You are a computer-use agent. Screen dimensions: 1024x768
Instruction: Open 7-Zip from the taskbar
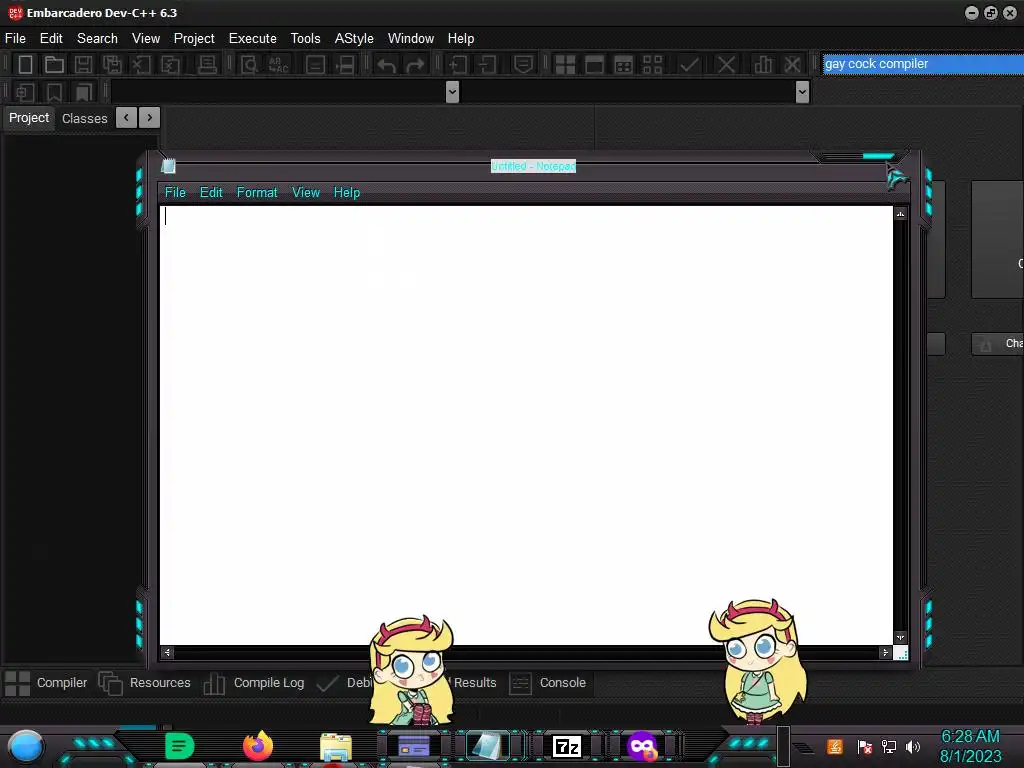point(566,746)
